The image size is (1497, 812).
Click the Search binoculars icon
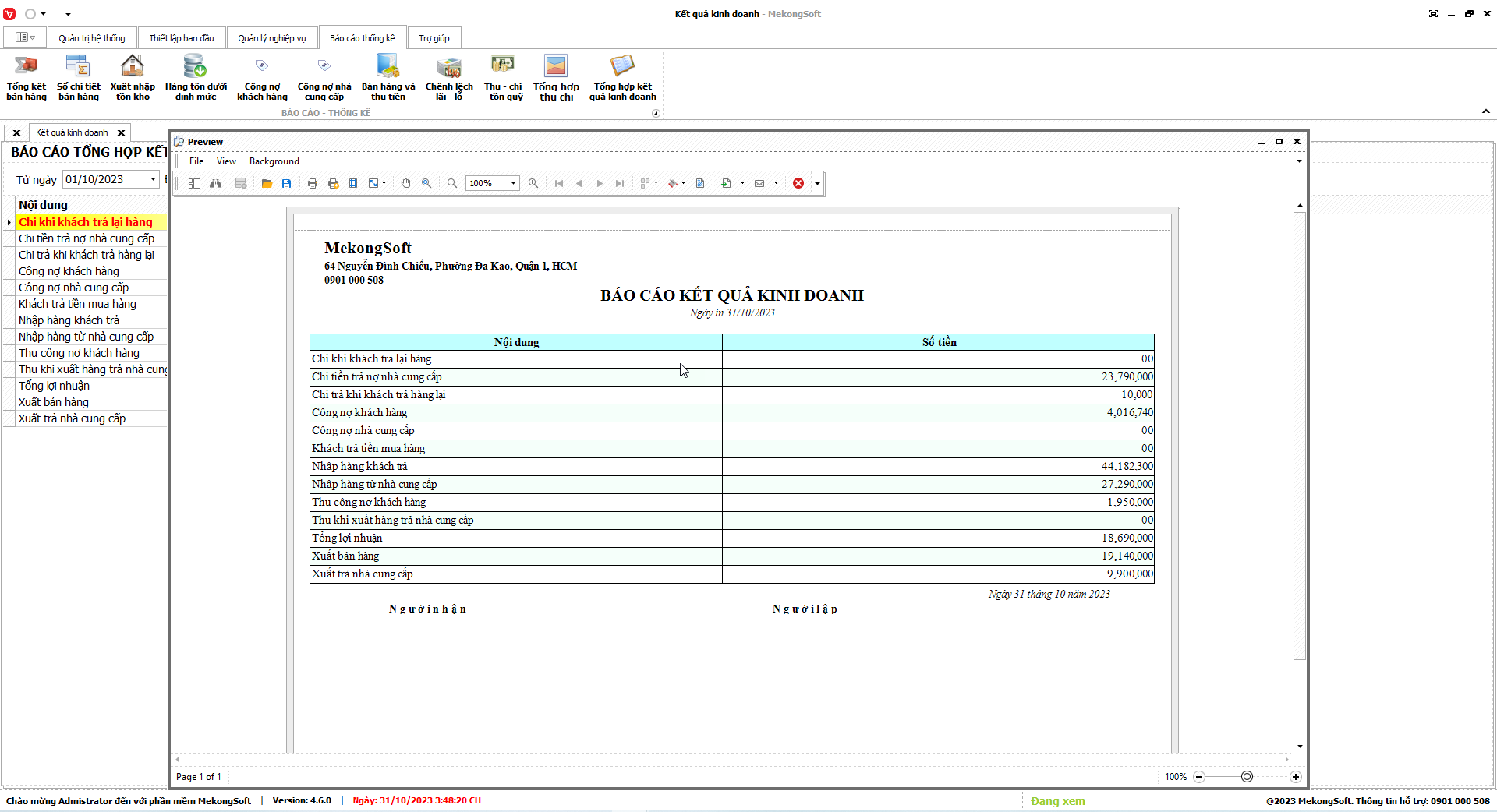click(215, 183)
